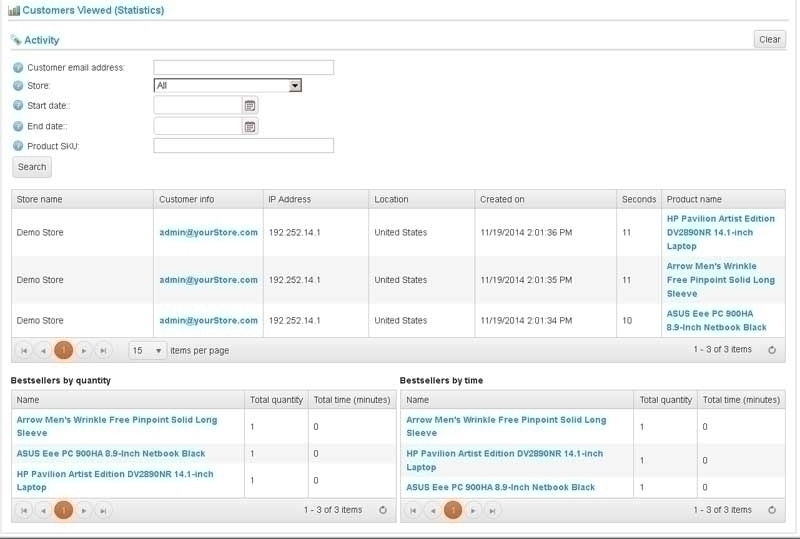Refresh the Bestsellers by quantity grid
800x539 pixels.
[x=383, y=510]
